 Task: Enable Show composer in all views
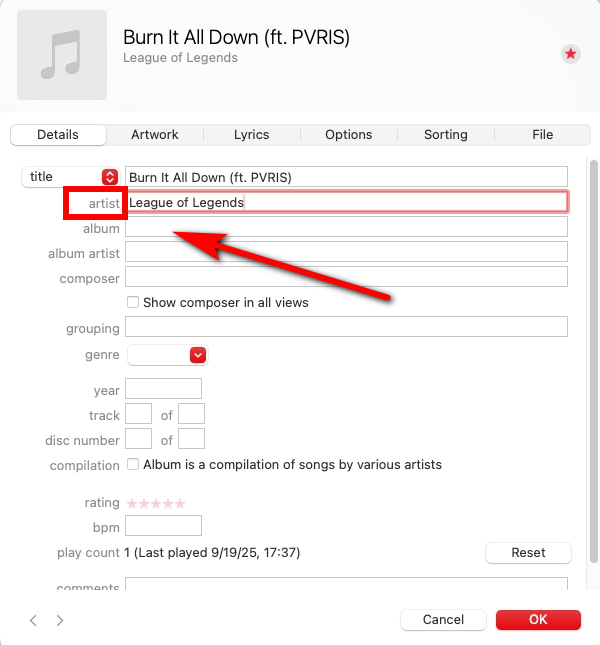tap(133, 302)
